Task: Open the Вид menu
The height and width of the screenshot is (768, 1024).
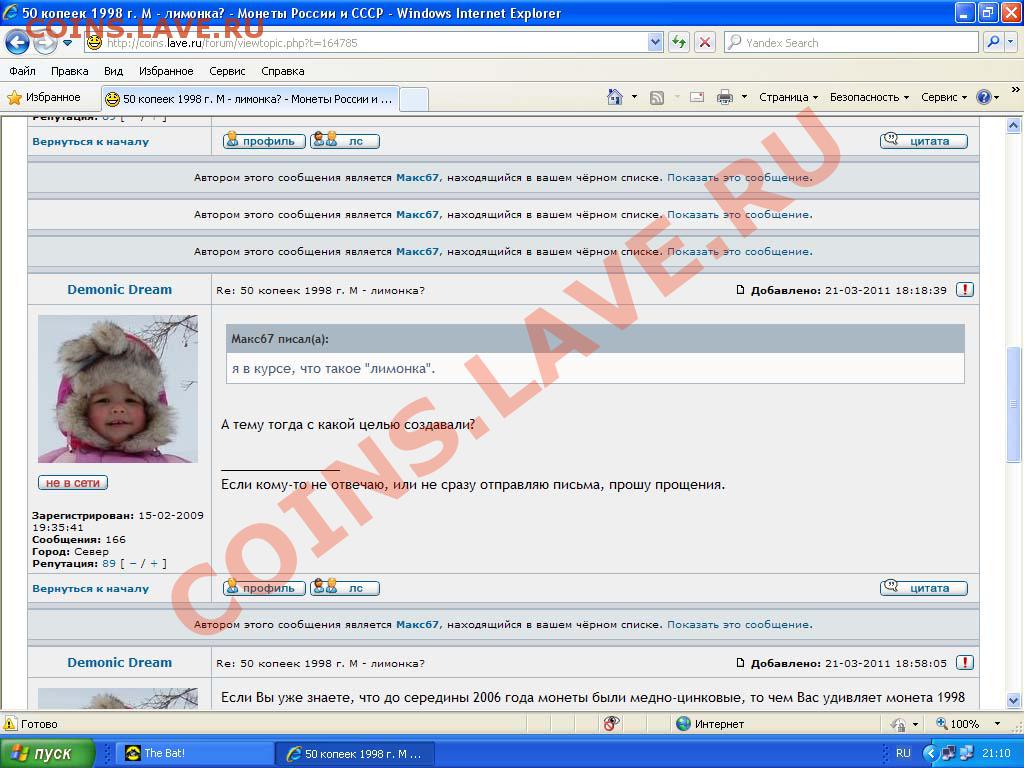Action: click(114, 71)
